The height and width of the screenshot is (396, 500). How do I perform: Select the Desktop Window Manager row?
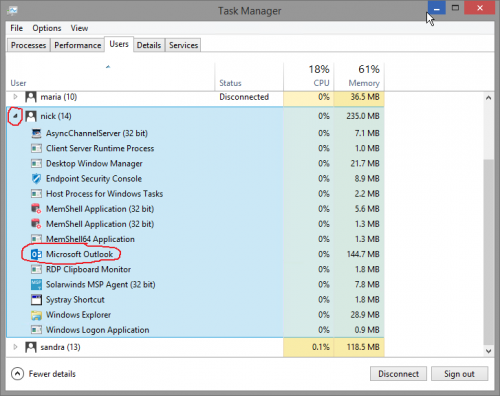(195, 164)
